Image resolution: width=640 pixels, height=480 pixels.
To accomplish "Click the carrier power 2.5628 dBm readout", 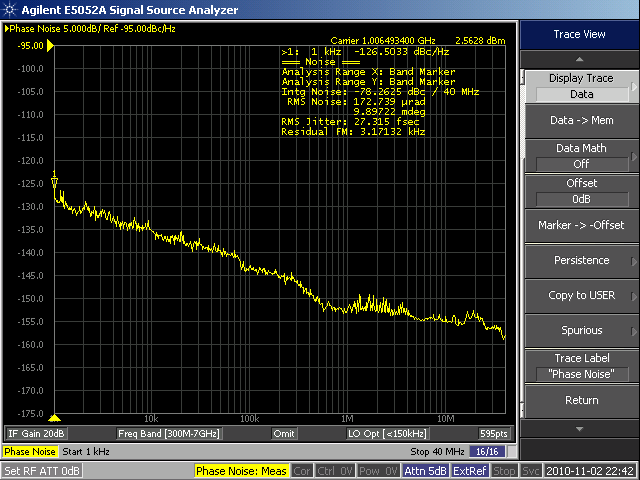I will (480, 41).
